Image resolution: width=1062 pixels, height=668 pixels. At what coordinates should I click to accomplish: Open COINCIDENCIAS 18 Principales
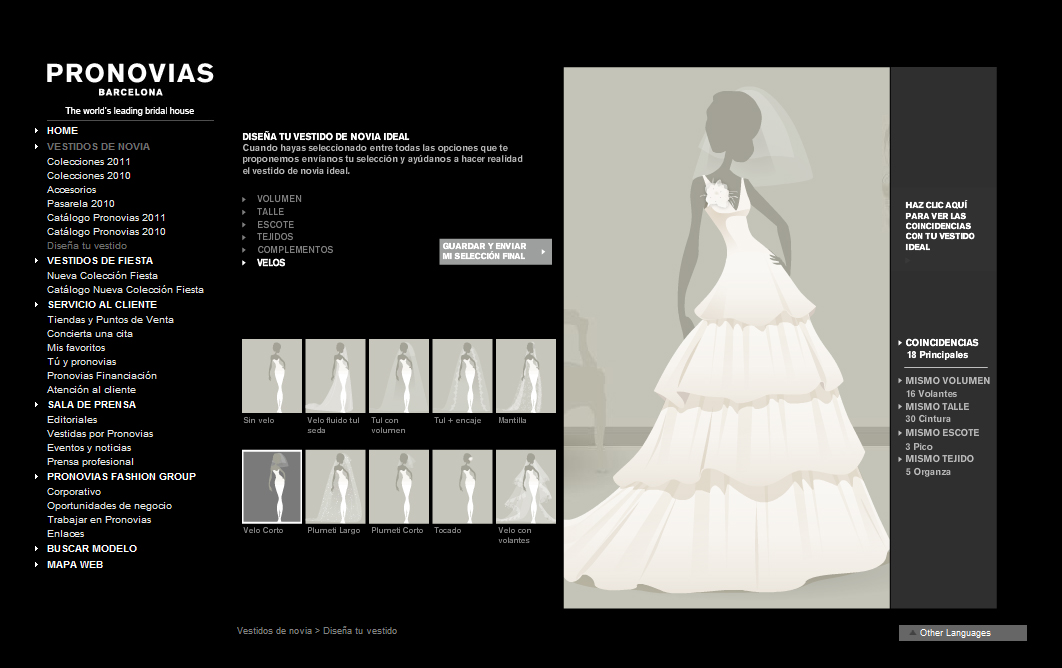click(941, 348)
